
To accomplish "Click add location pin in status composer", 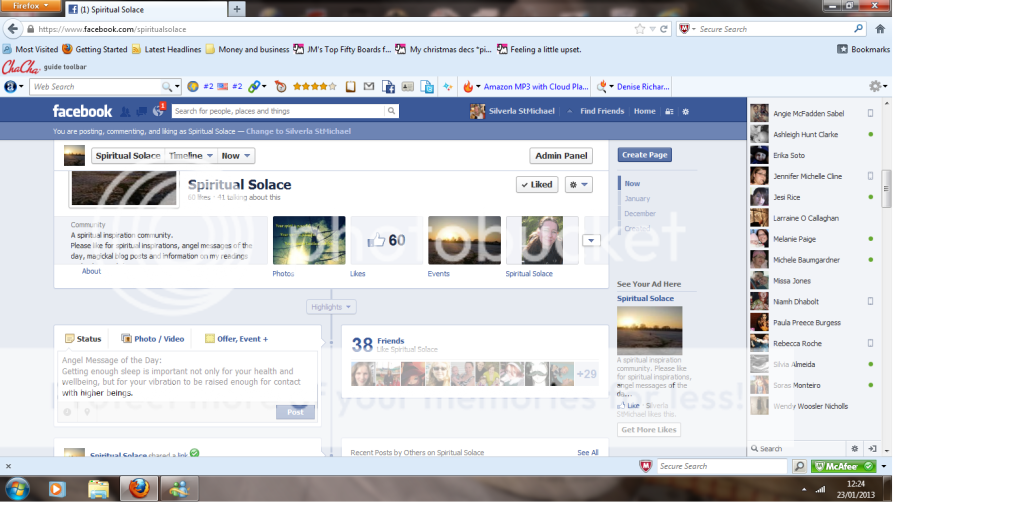I will coord(87,412).
